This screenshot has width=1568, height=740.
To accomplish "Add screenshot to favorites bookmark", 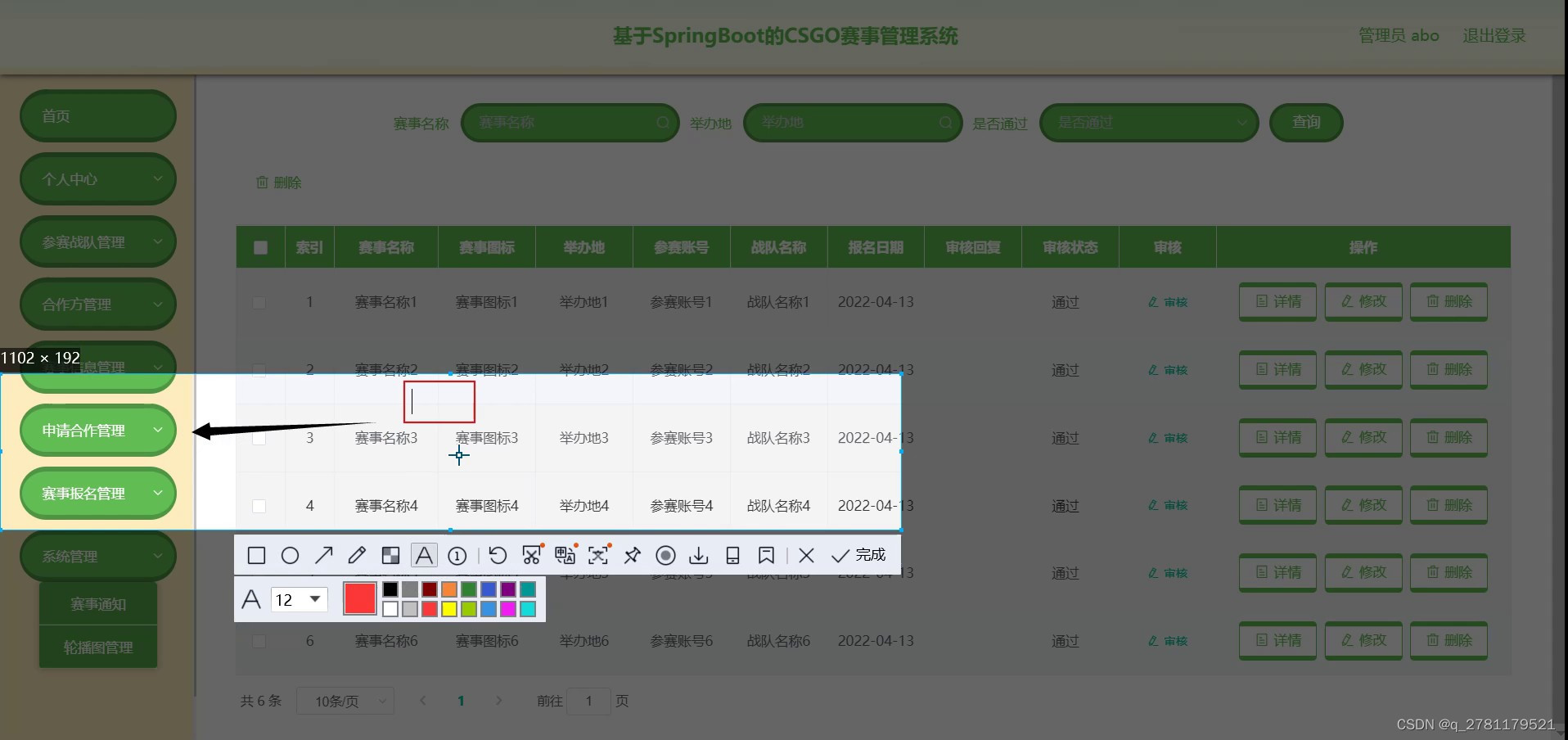I will [x=766, y=556].
